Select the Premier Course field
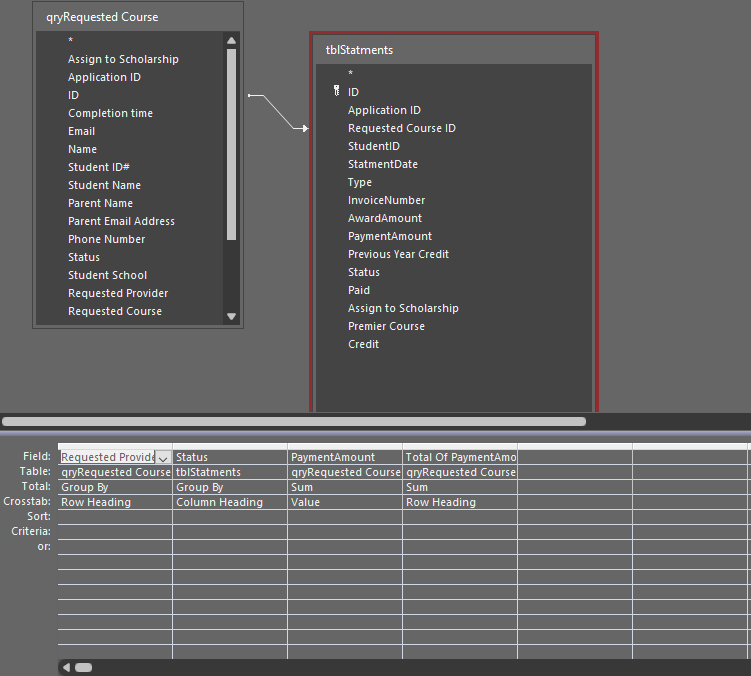The image size is (751, 676). click(386, 326)
